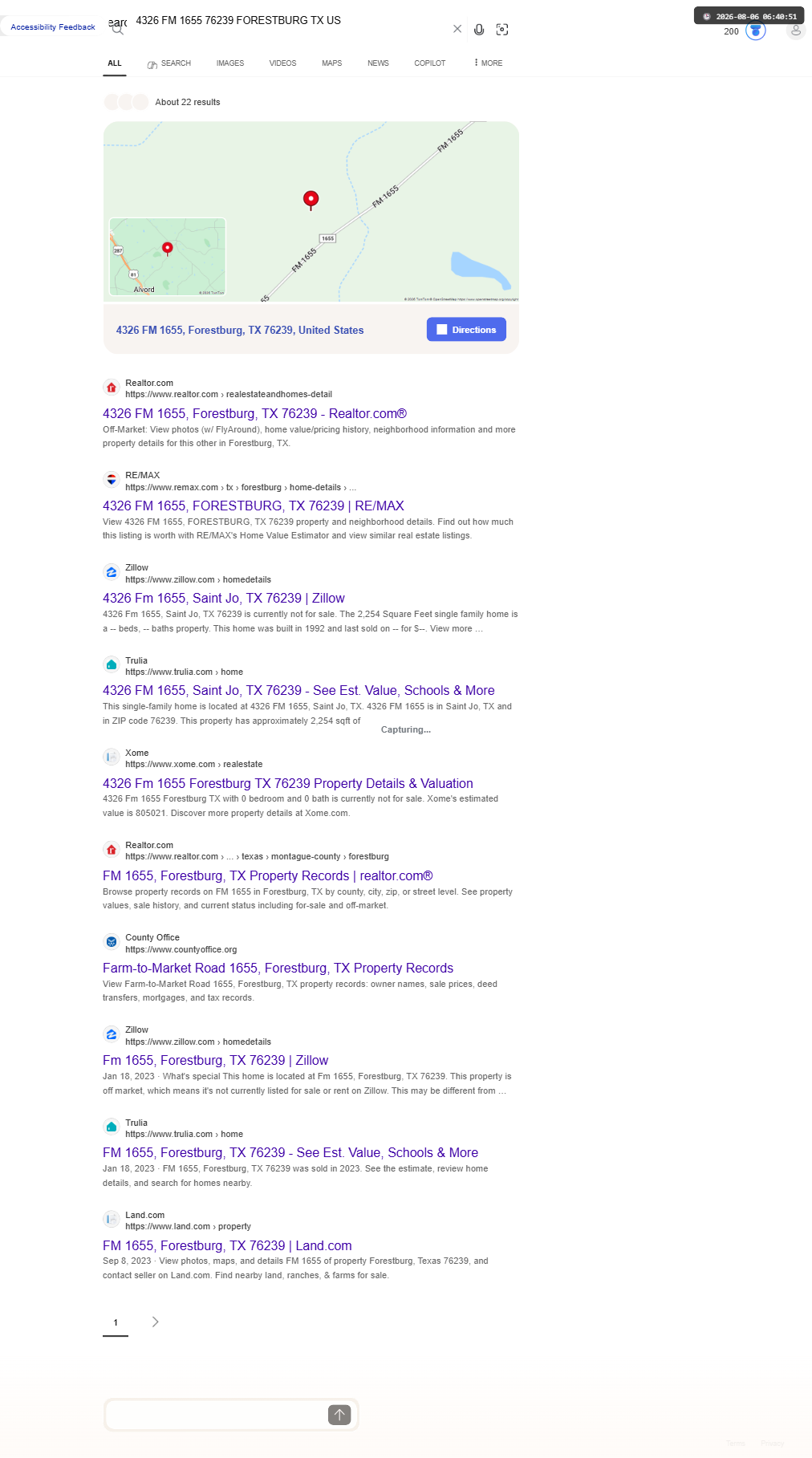Open the user profile avatar icon
Image resolution: width=812 pixels, height=1458 pixels.
tap(796, 30)
